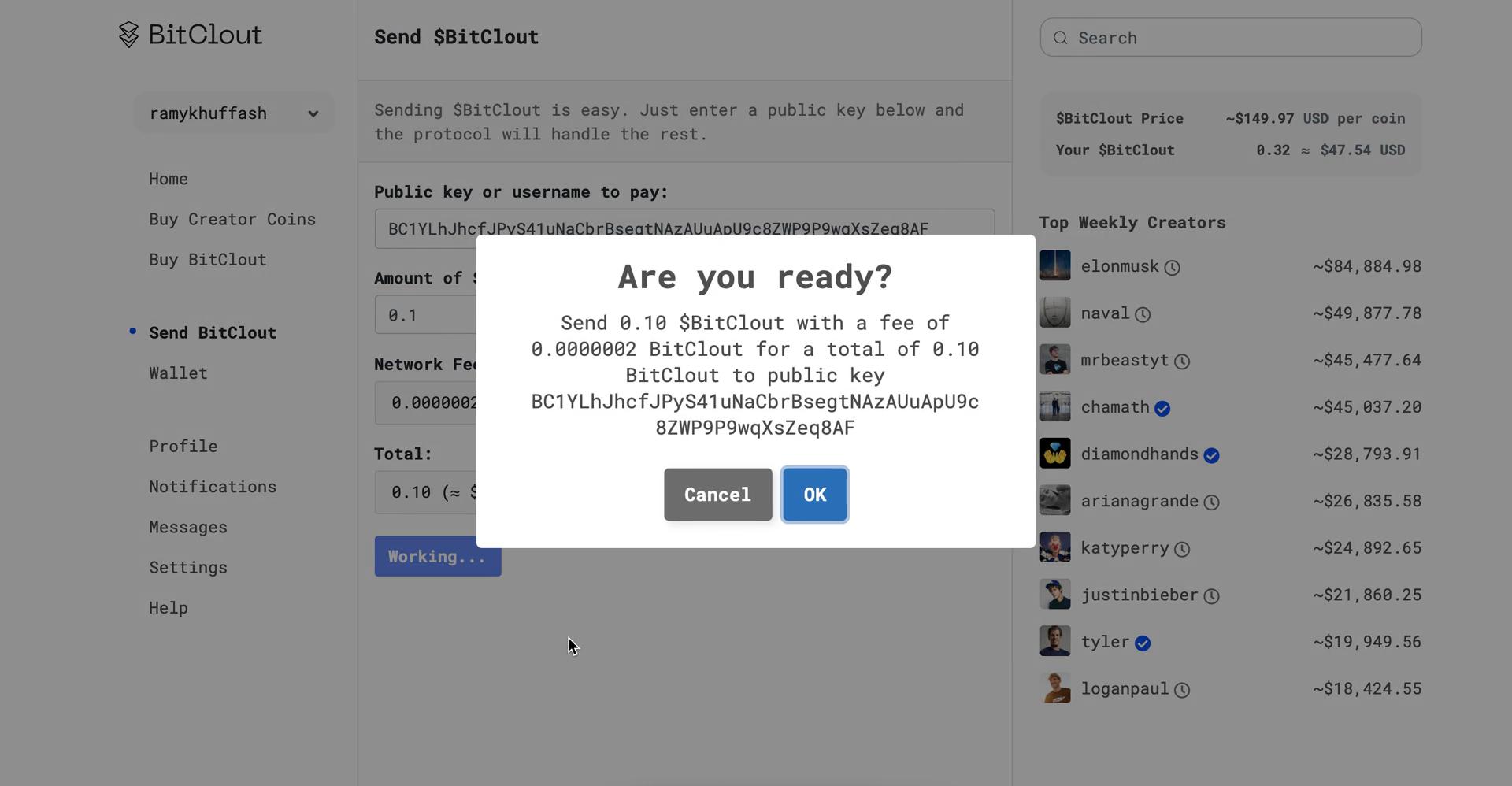1512x786 pixels.
Task: Click clock icon beside justinbieber
Action: tap(1211, 596)
